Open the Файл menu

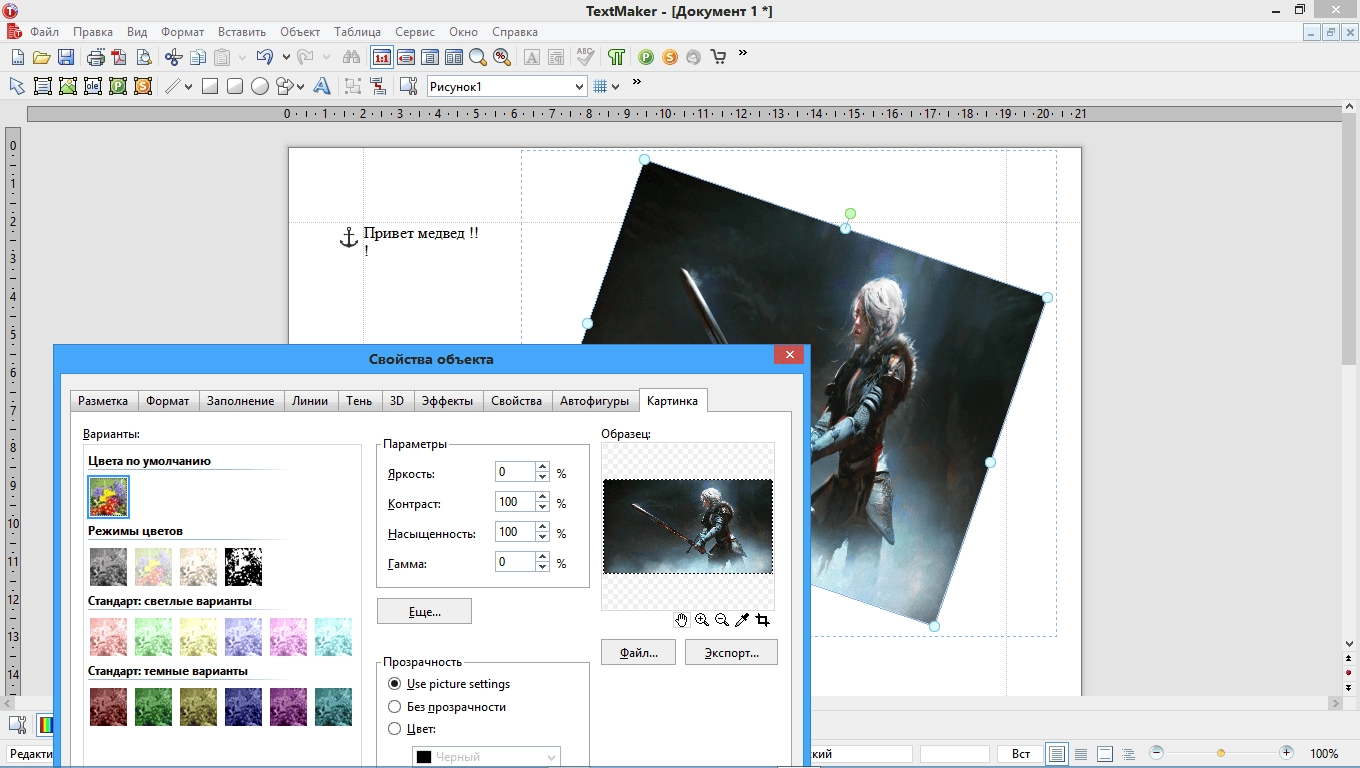pos(44,32)
